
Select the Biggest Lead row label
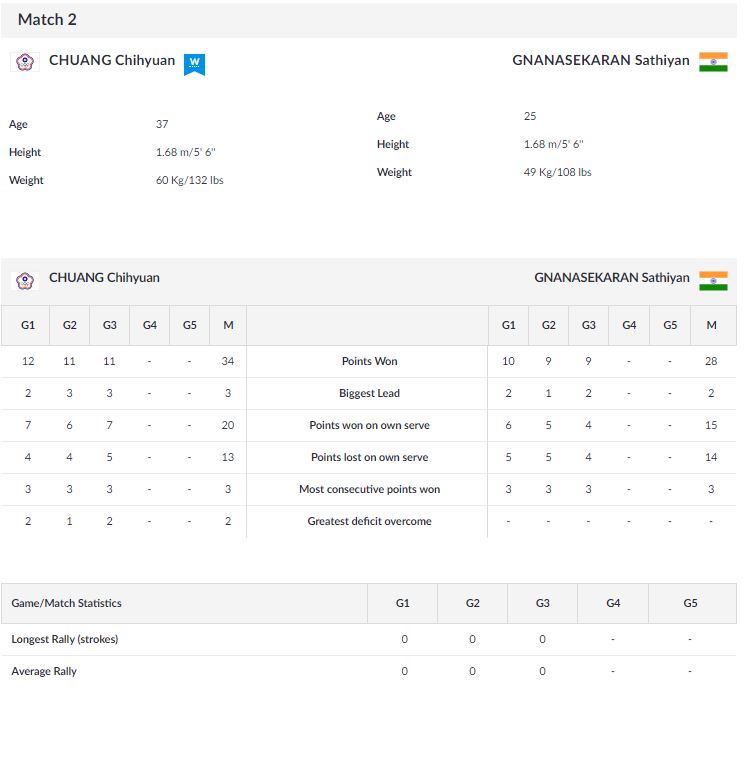[x=369, y=393]
